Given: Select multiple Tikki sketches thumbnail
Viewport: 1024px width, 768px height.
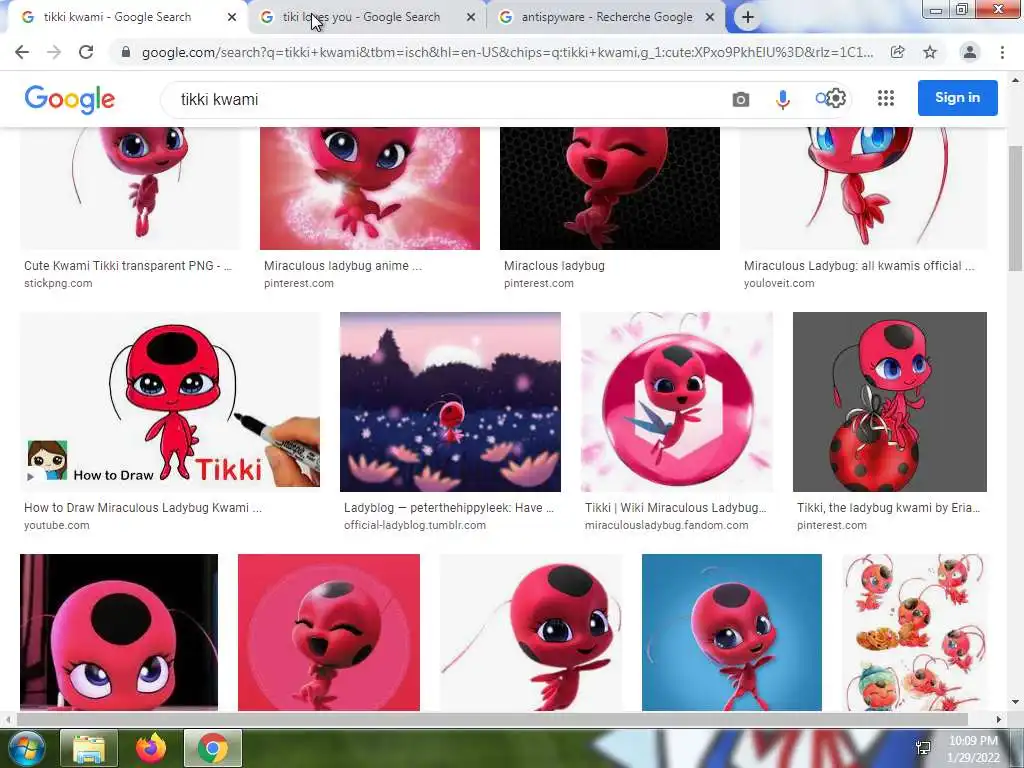Looking at the screenshot, I should [x=915, y=632].
